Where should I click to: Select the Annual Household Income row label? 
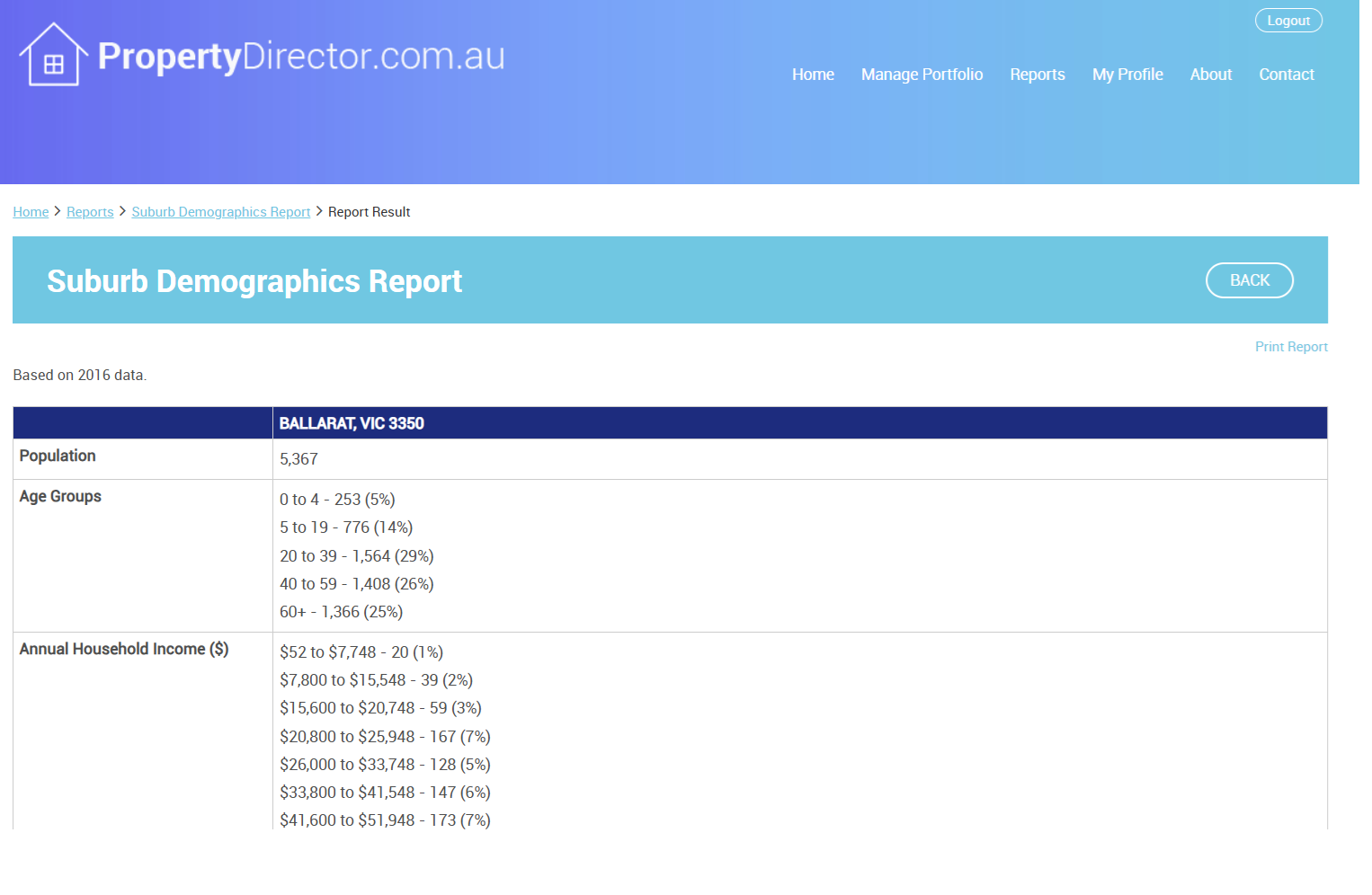(124, 649)
